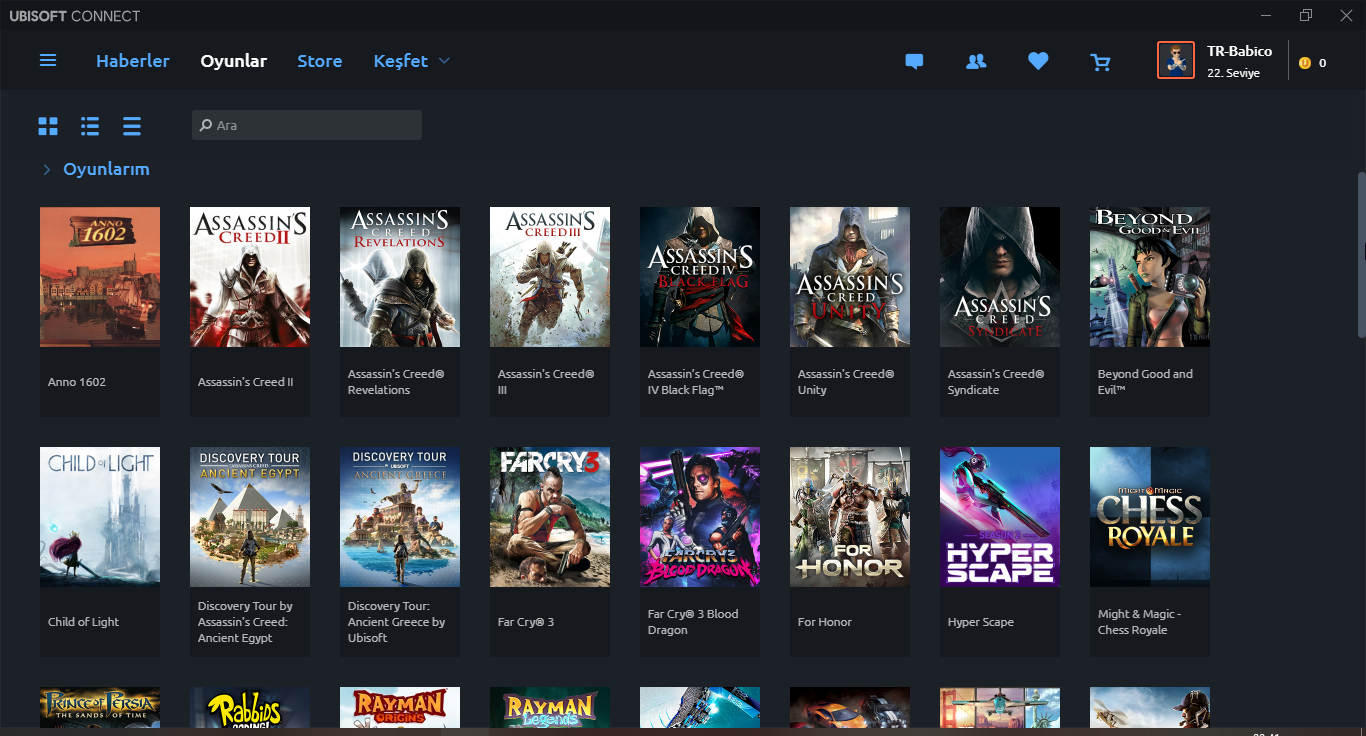1366x736 pixels.
Task: Switch to large grid view
Action: [x=48, y=126]
